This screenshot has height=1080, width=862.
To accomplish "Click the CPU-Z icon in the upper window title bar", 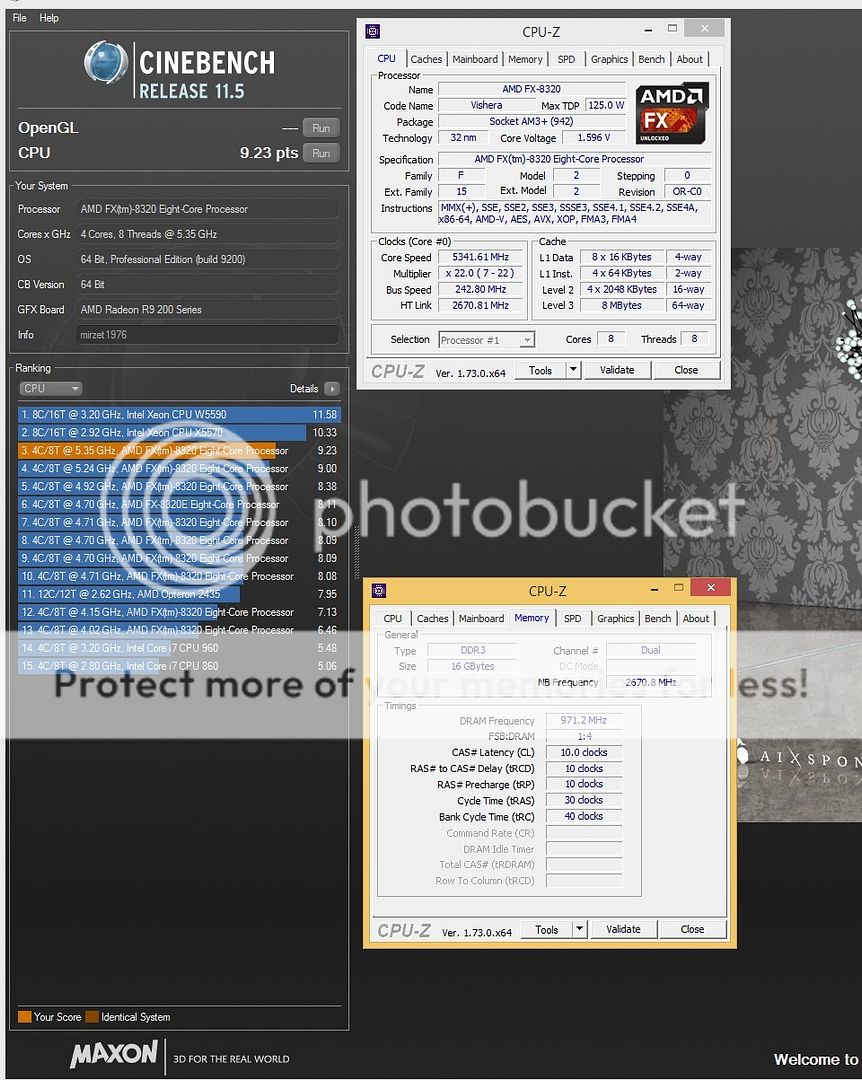I will pyautogui.click(x=373, y=31).
